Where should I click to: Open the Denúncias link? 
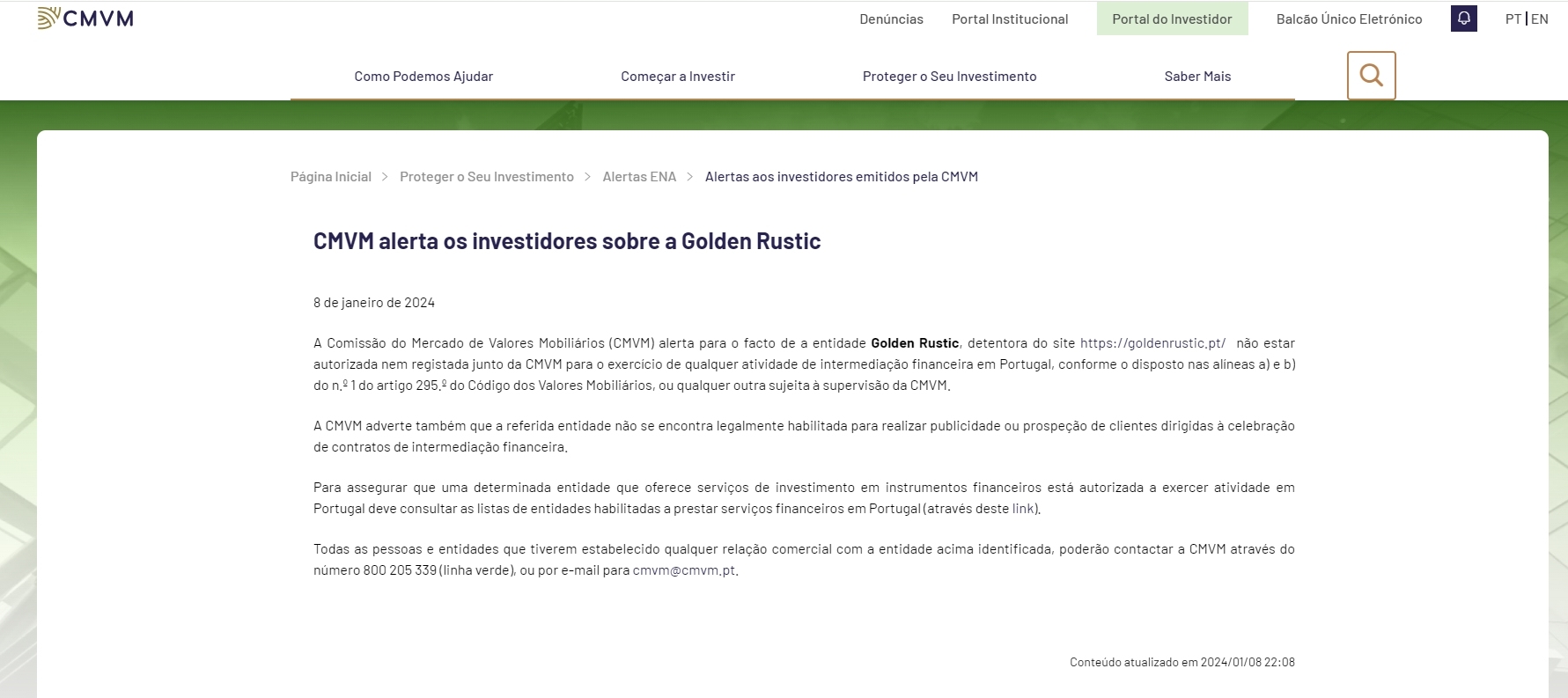(x=891, y=18)
